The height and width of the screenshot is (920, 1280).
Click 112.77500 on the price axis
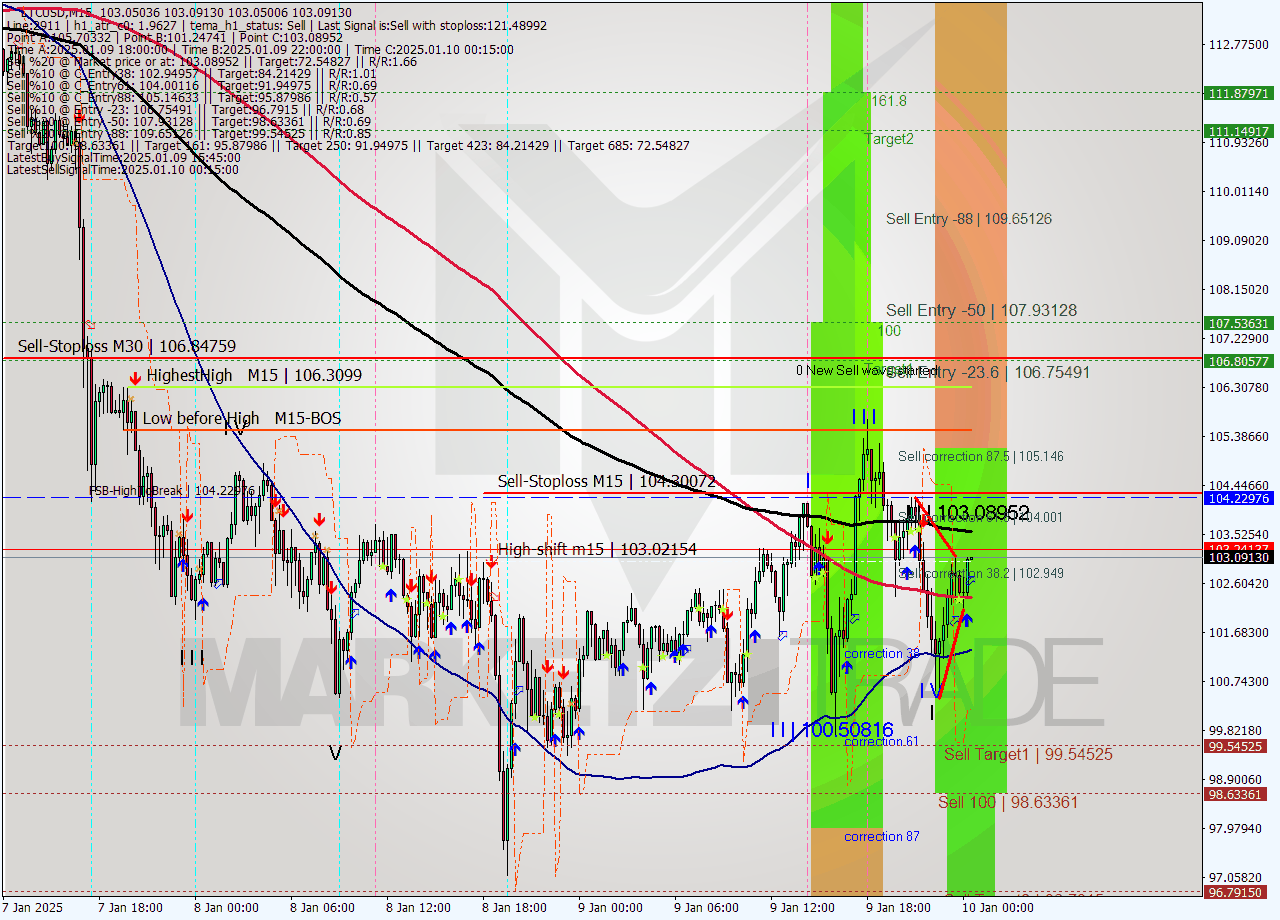1240,44
